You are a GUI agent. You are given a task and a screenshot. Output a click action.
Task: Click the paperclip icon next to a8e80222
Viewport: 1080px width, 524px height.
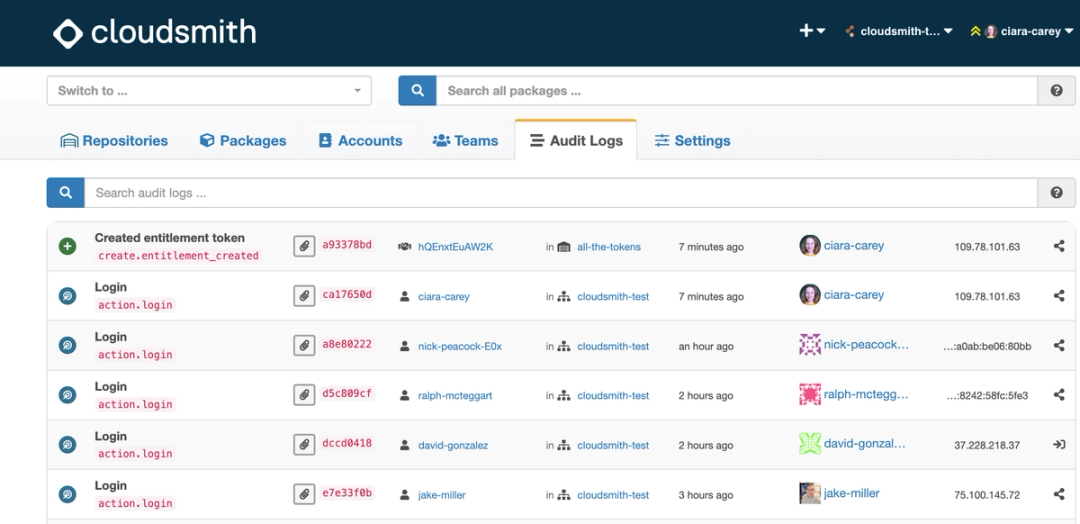point(304,346)
